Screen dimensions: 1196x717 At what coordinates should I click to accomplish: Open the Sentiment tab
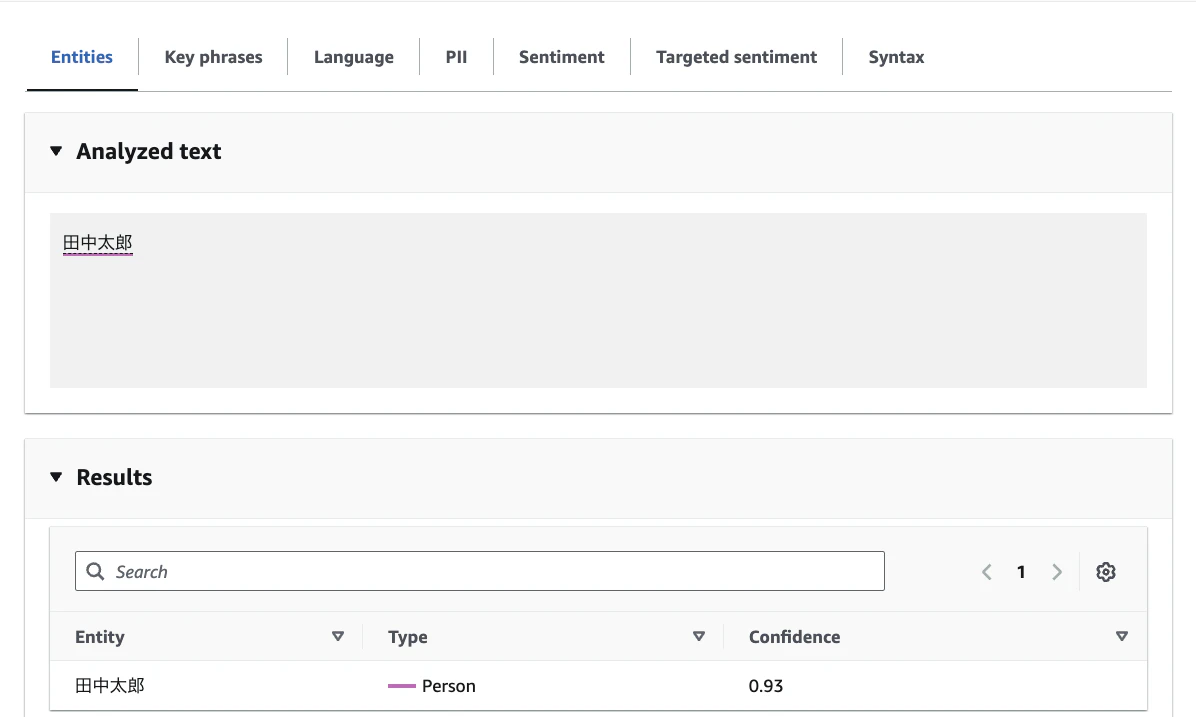pyautogui.click(x=561, y=57)
